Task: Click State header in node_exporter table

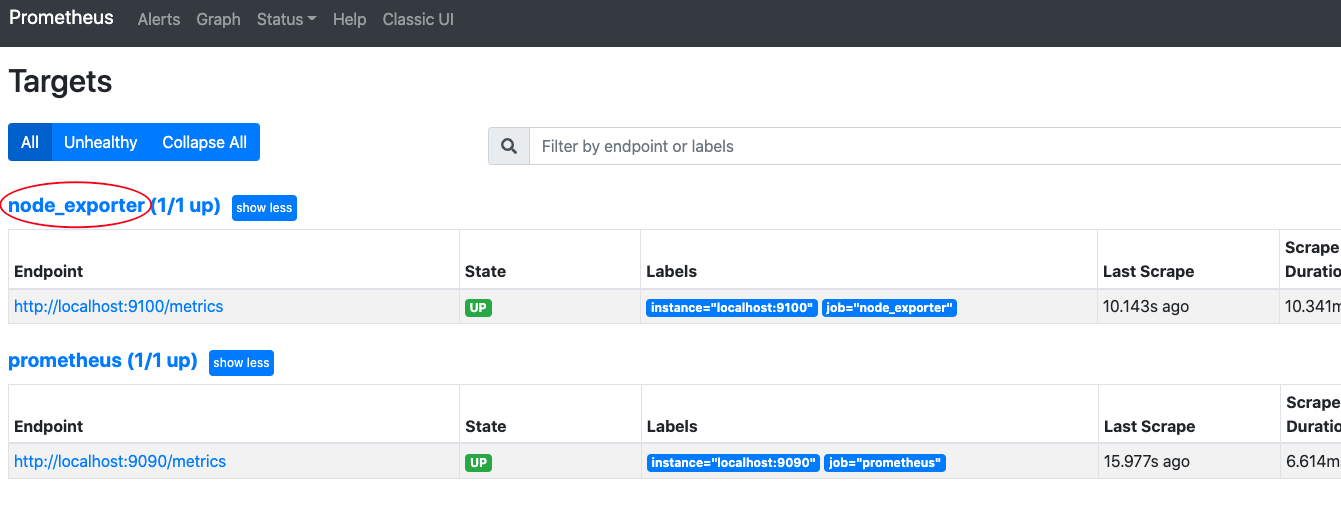Action: pyautogui.click(x=485, y=271)
